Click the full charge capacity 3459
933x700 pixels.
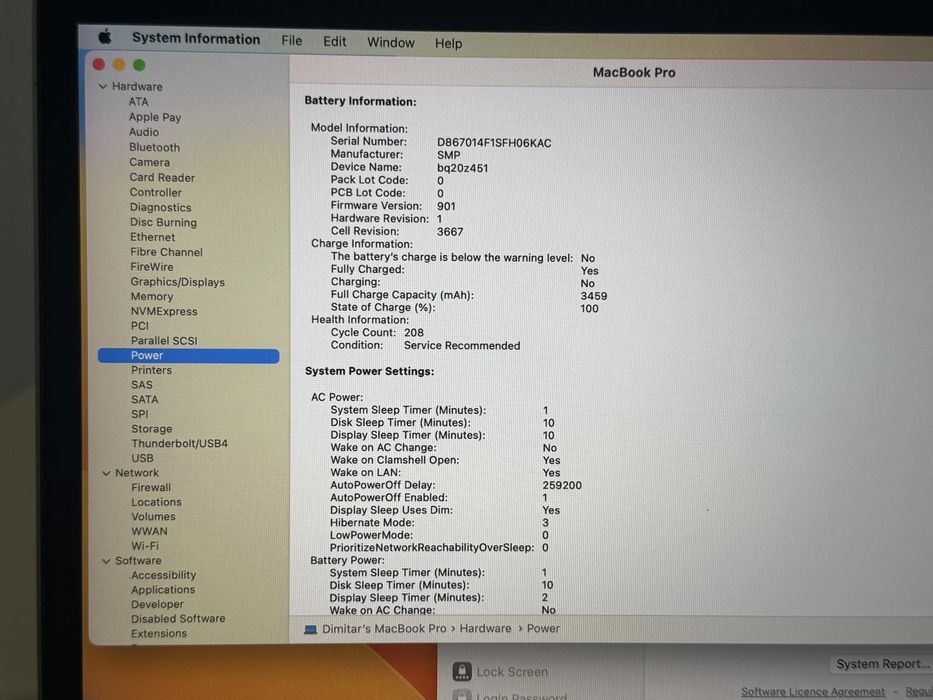click(x=594, y=296)
